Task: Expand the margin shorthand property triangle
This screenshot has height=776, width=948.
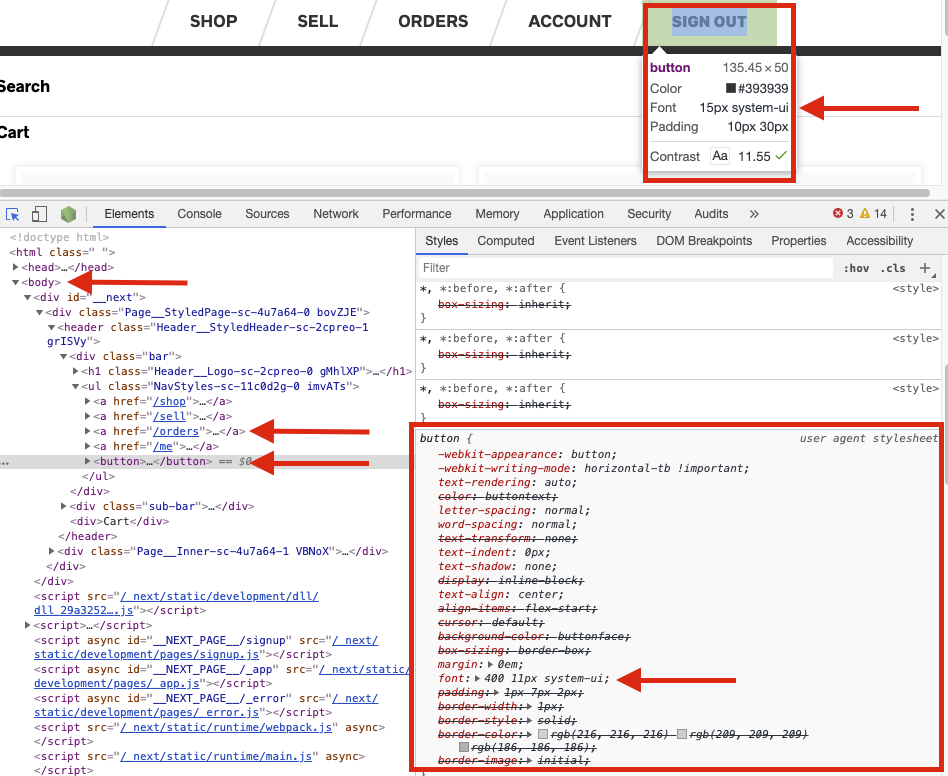Action: coord(490,664)
